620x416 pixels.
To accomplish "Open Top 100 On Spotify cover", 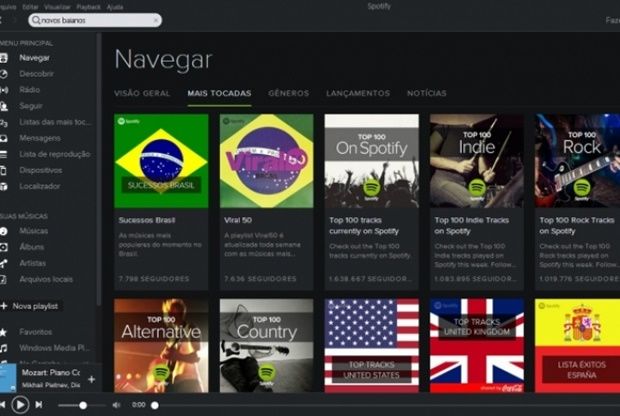I will (372, 161).
